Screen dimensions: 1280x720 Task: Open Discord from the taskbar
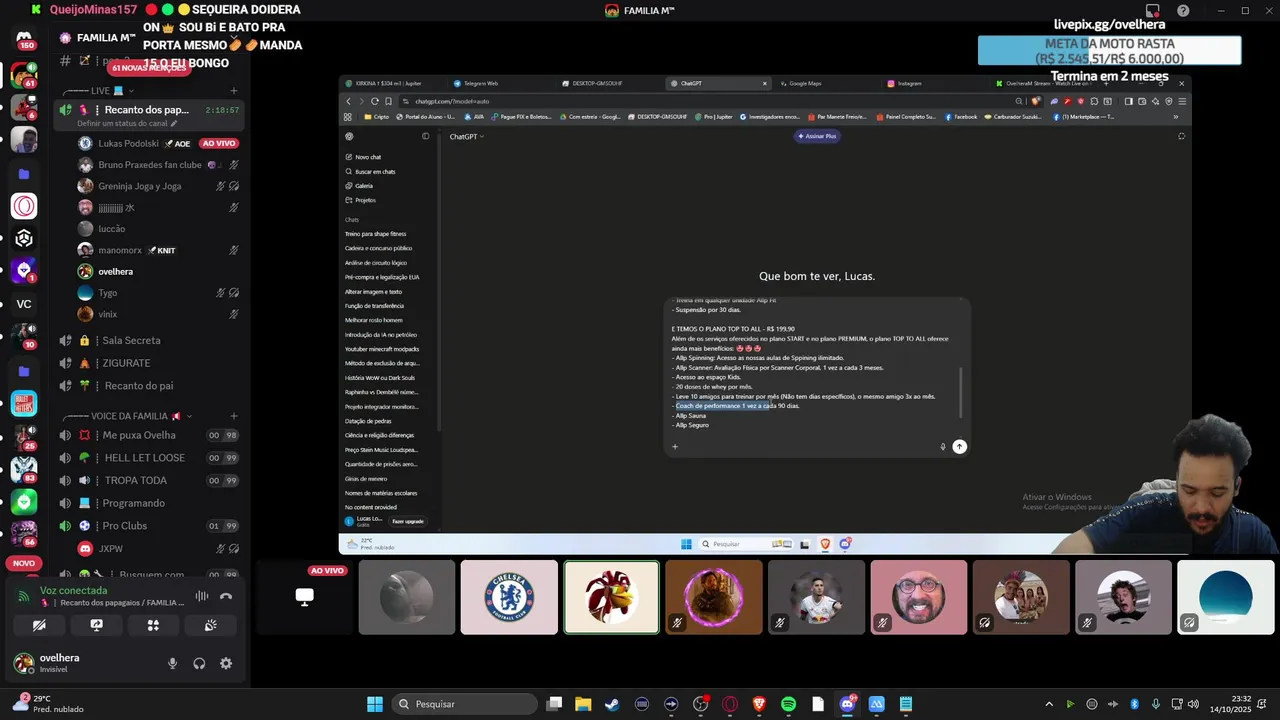pos(847,704)
